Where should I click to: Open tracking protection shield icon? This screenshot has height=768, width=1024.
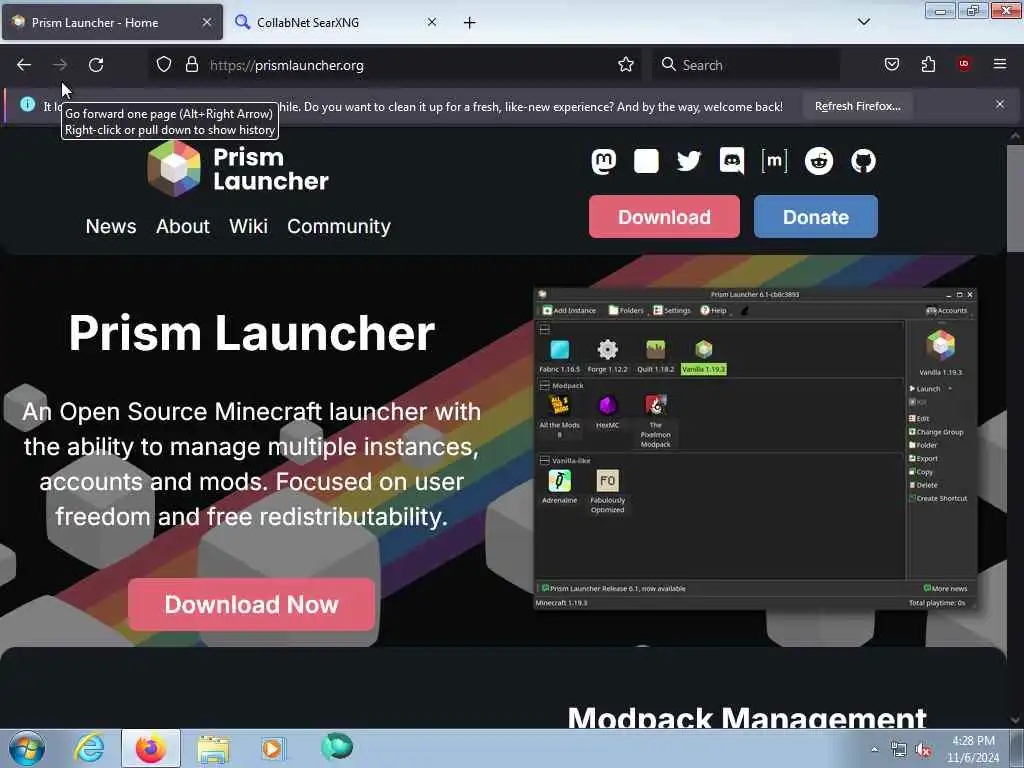point(164,65)
